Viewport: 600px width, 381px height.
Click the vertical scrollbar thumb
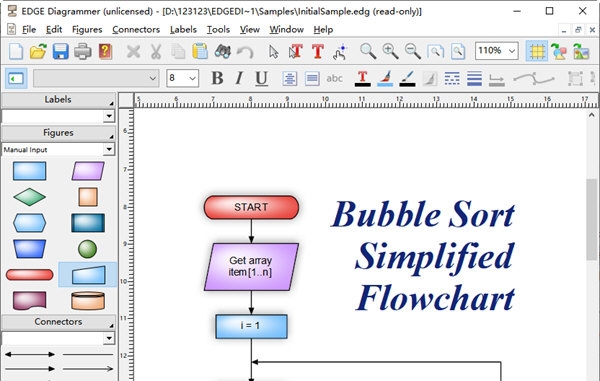coord(592,220)
